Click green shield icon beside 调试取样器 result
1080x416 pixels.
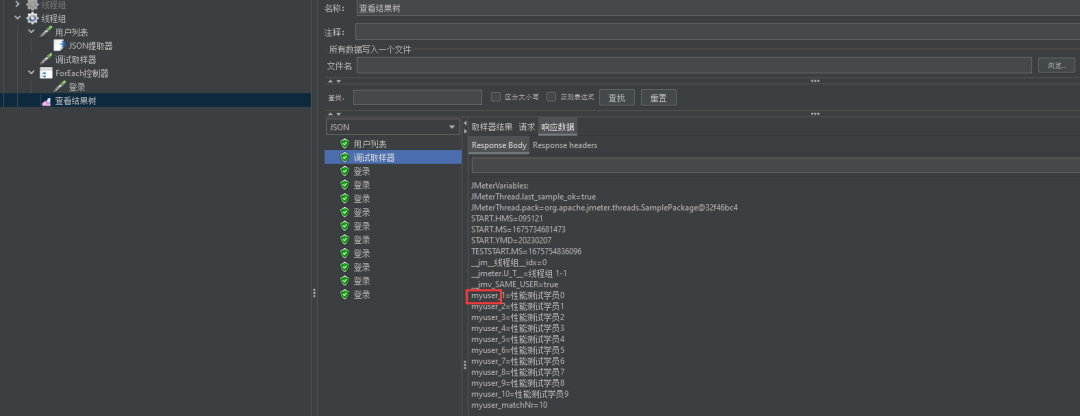coord(344,158)
